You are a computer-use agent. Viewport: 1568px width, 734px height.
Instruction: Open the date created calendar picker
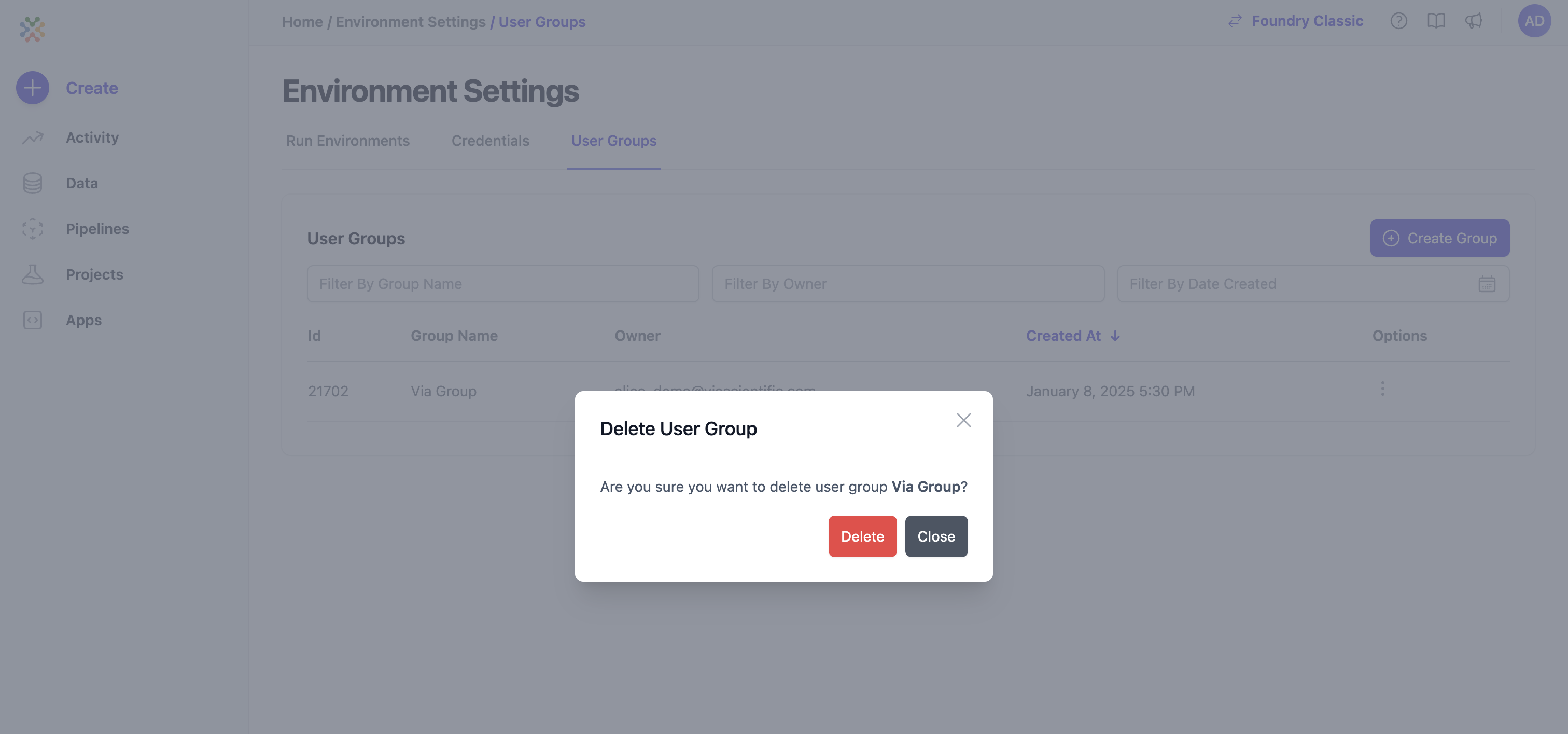[1487, 284]
